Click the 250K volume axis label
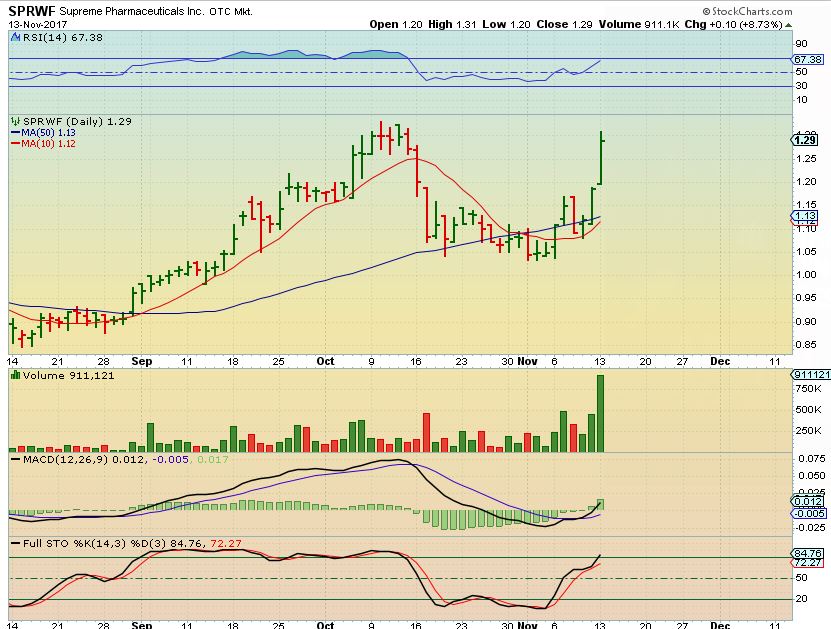 click(x=808, y=430)
